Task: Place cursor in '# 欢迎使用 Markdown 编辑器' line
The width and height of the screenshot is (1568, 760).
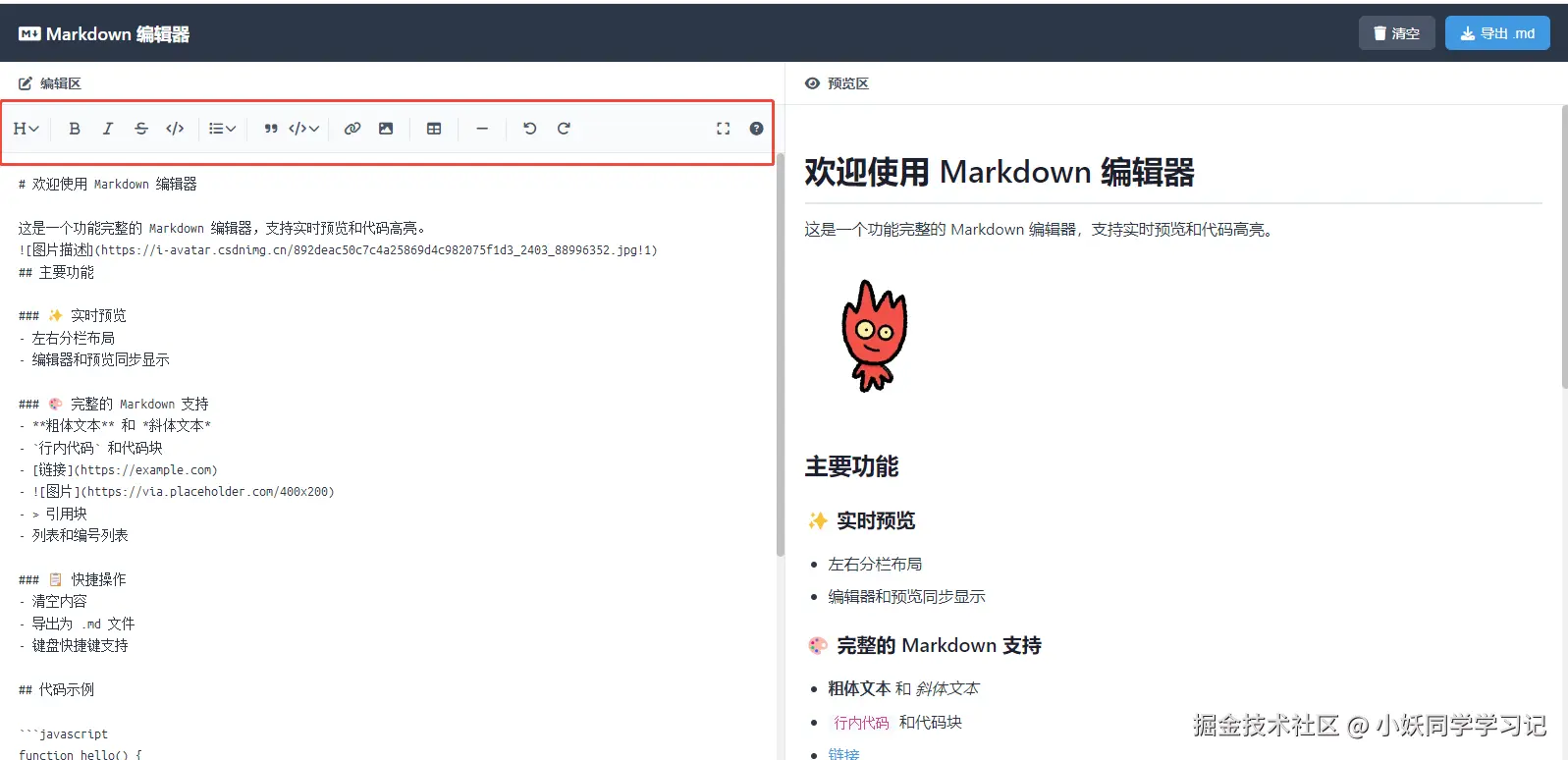Action: click(x=108, y=184)
